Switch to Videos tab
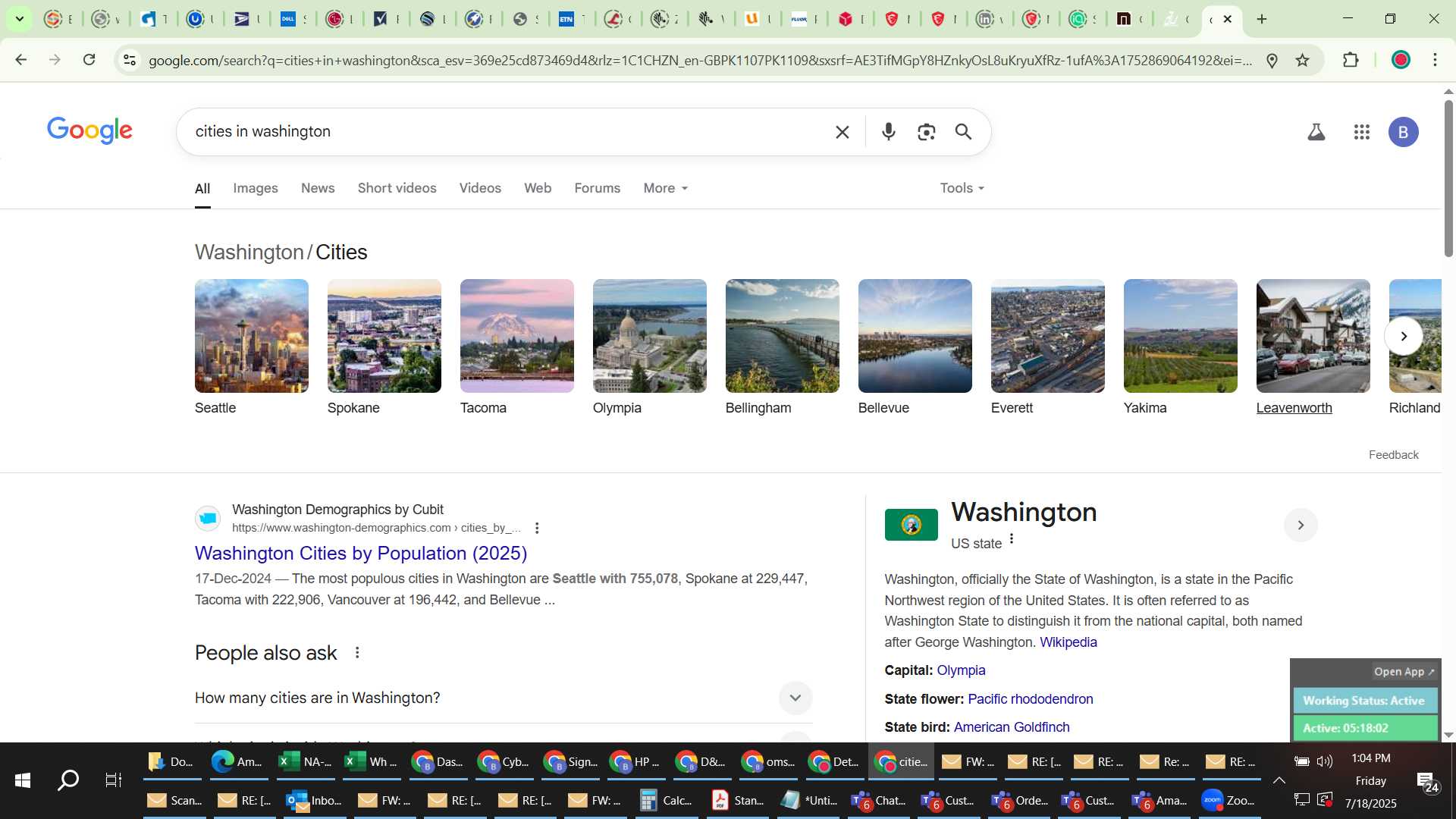The width and height of the screenshot is (1456, 819). (x=480, y=188)
